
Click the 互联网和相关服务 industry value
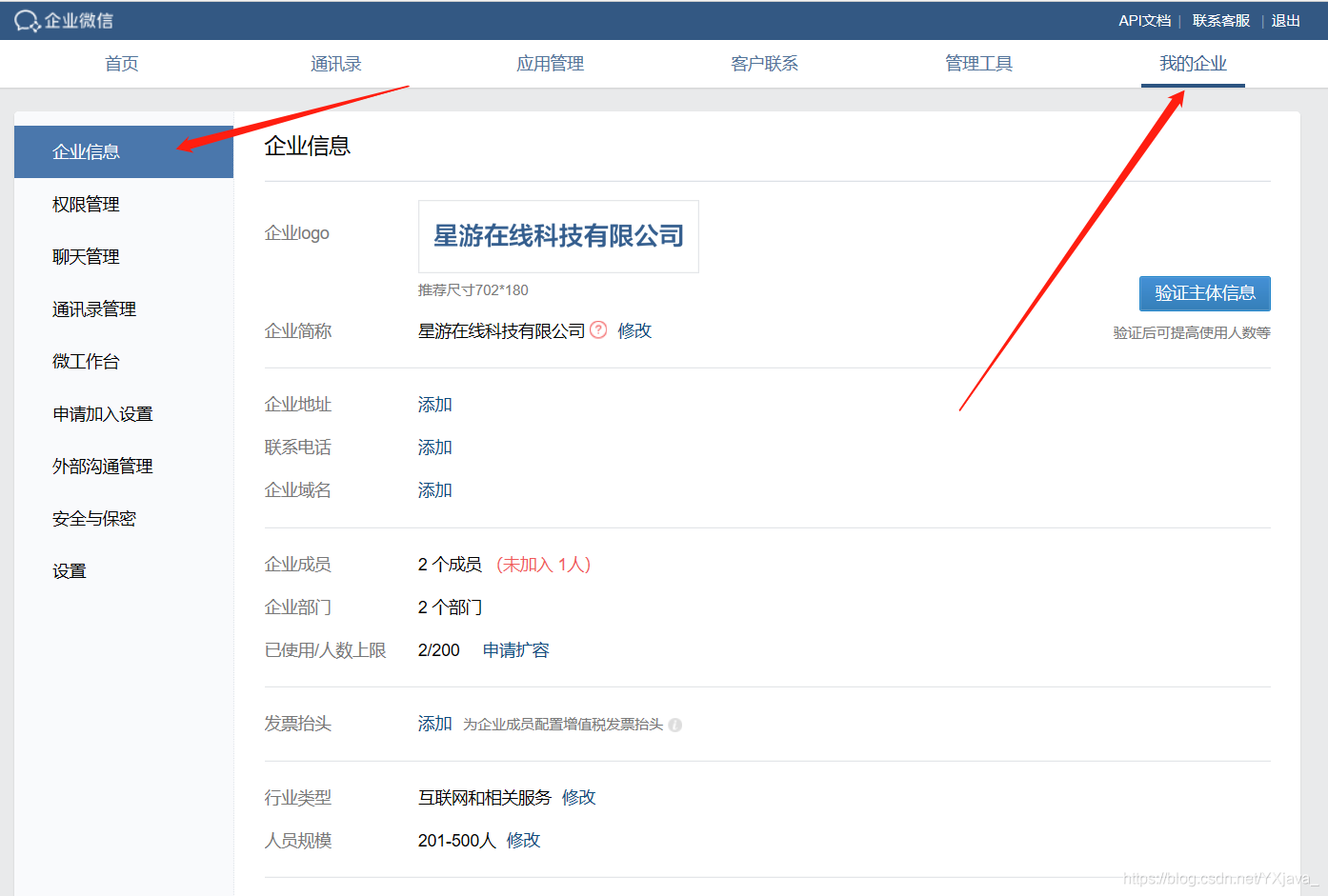tap(485, 798)
